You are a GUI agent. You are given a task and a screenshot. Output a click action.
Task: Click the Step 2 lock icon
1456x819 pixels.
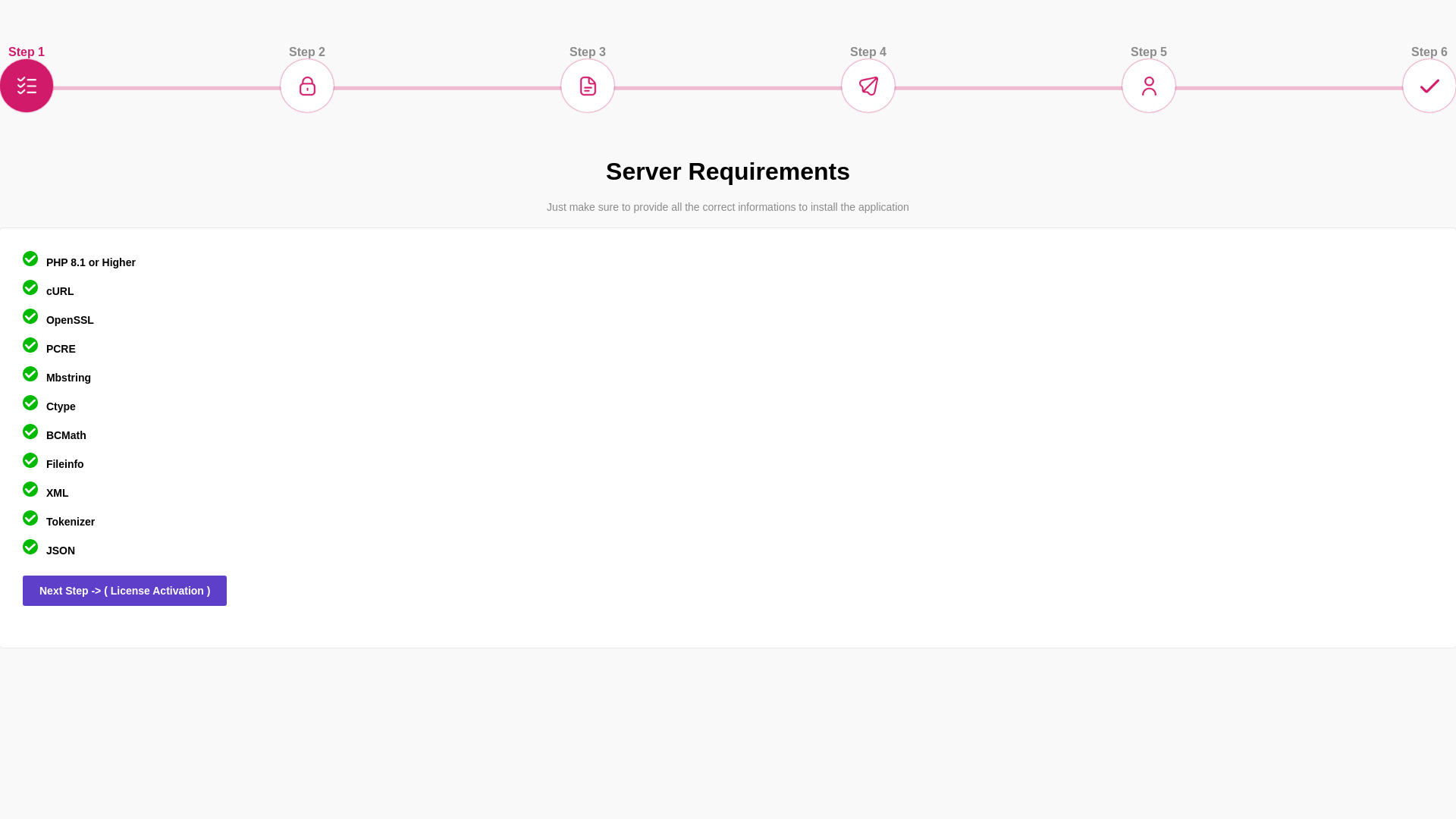coord(307,86)
